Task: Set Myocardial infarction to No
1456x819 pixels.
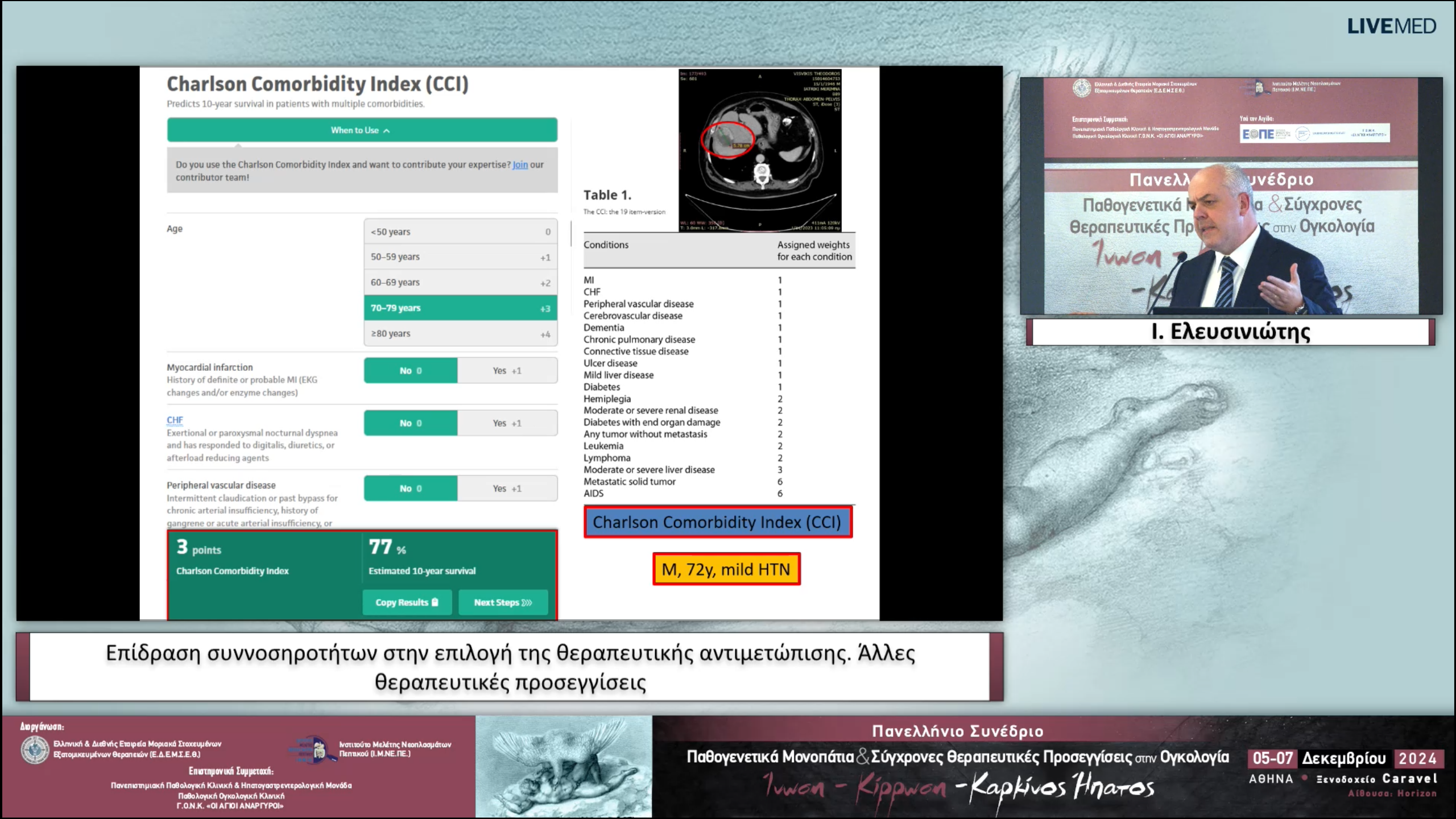Action: 411,371
